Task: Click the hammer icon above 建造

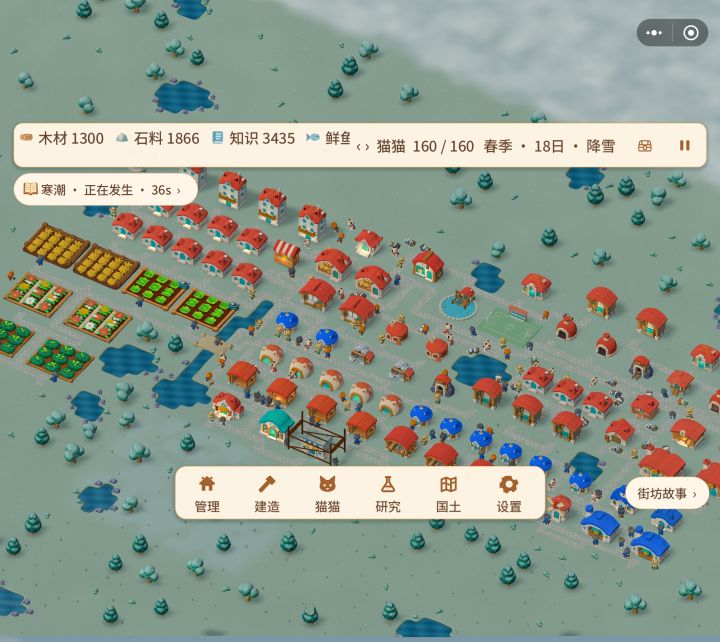Action: [267, 484]
